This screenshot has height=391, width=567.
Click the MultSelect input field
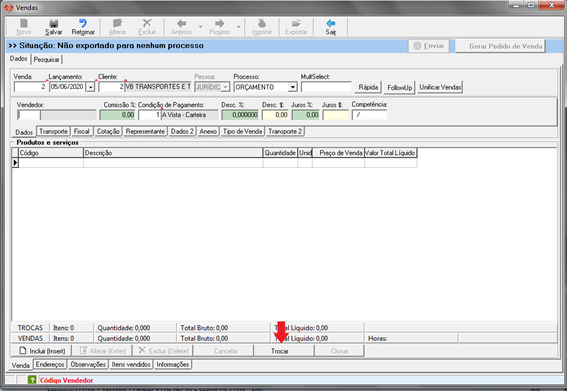click(326, 87)
